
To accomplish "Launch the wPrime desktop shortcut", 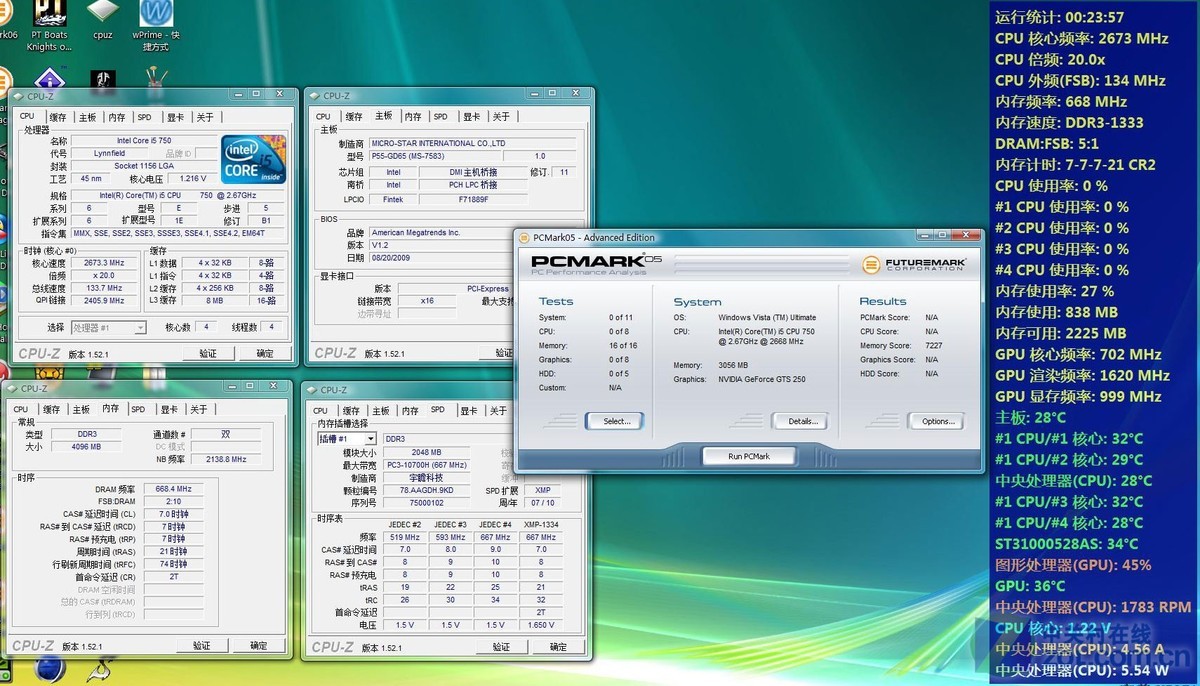I will [155, 26].
